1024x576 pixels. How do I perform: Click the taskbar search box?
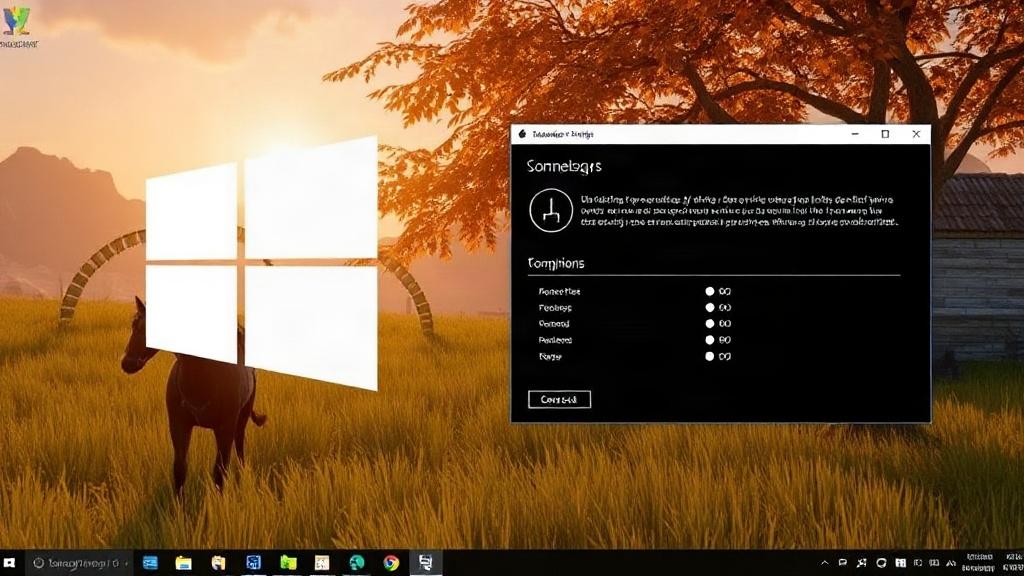[x=78, y=563]
